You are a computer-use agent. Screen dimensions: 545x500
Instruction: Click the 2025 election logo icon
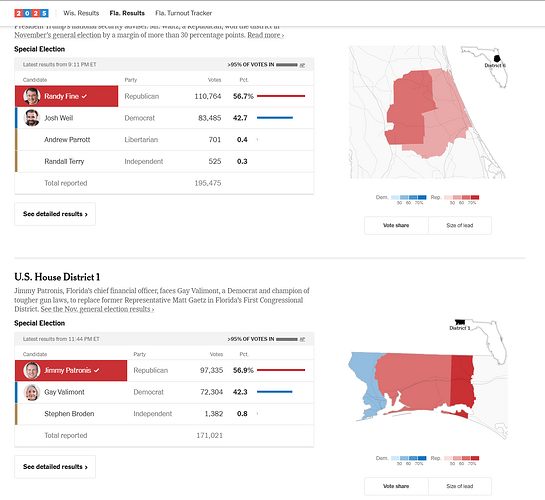click(31, 13)
